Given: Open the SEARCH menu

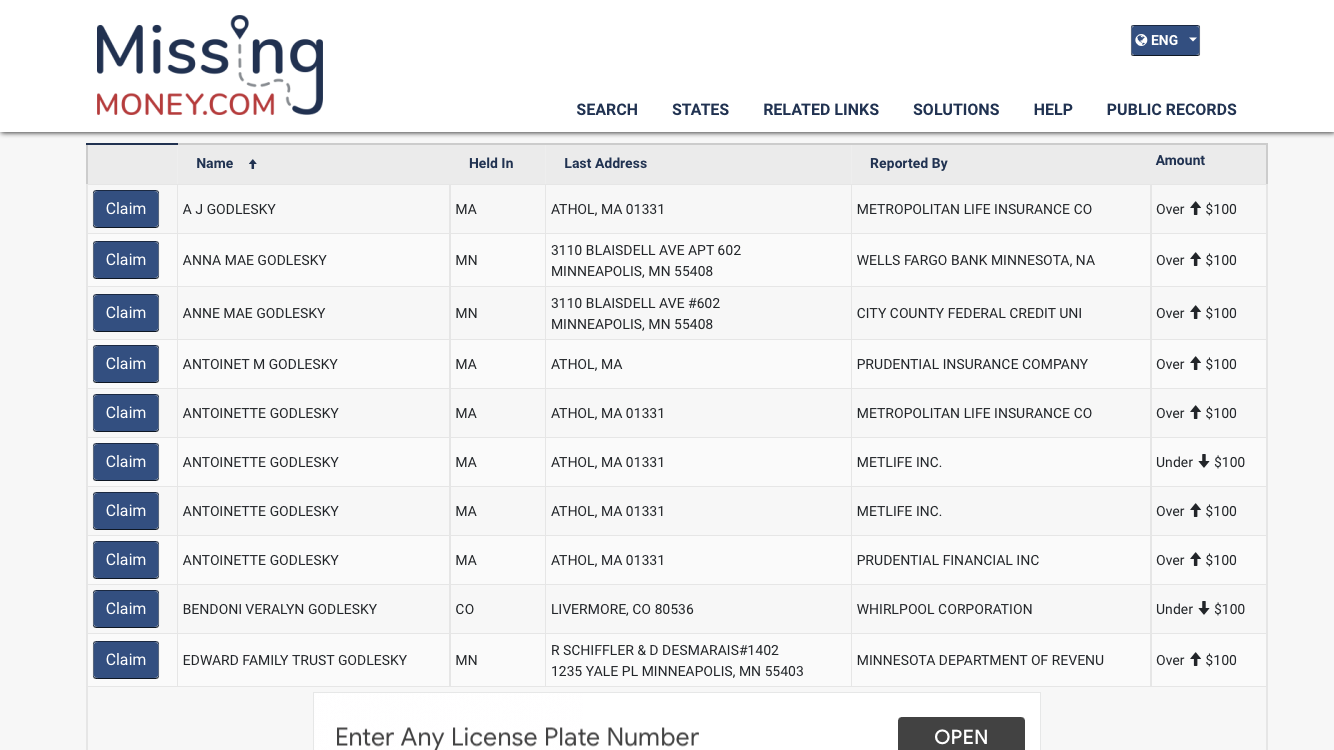Looking at the screenshot, I should (x=607, y=110).
